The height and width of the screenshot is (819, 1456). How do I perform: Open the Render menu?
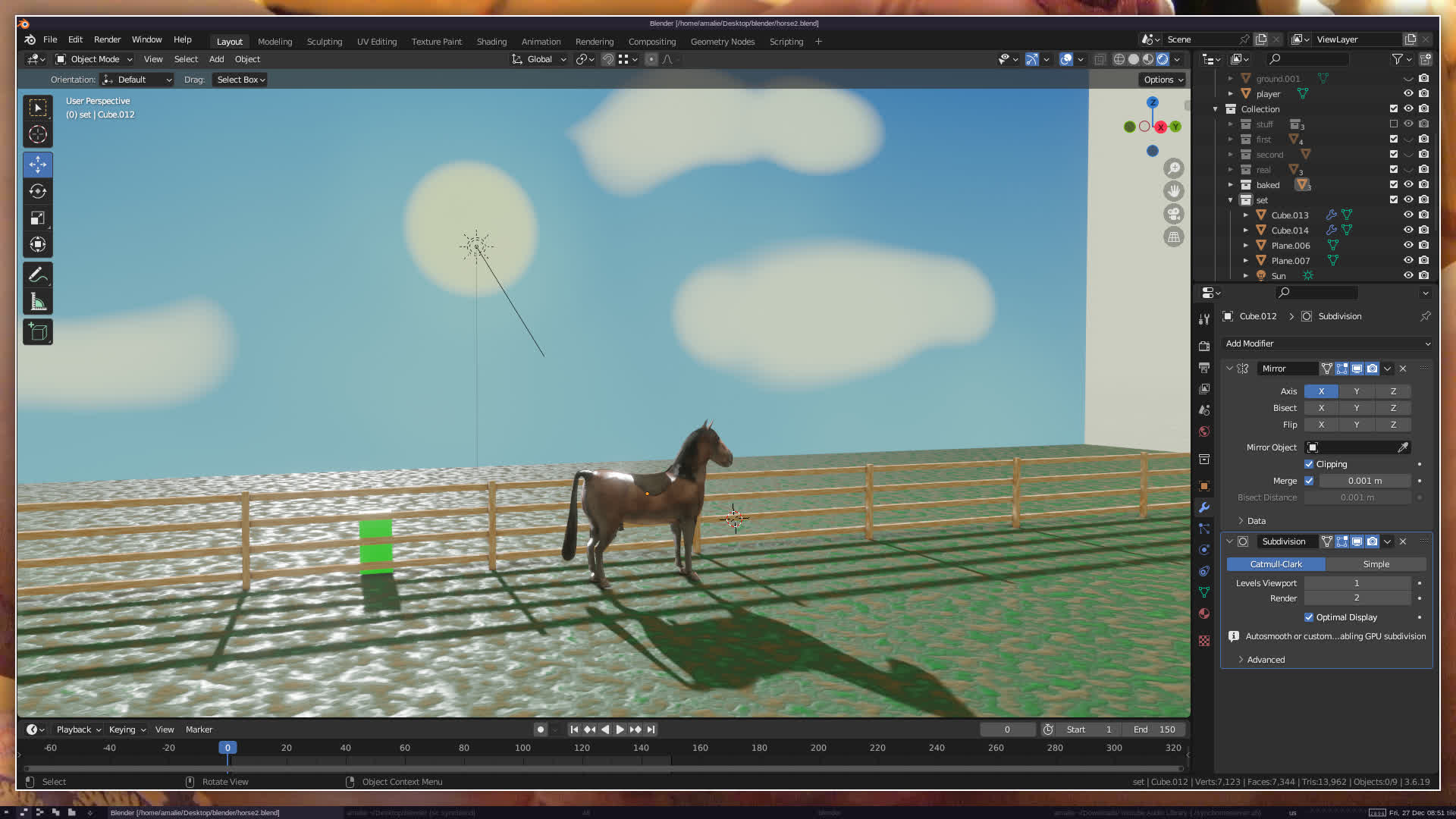point(107,39)
